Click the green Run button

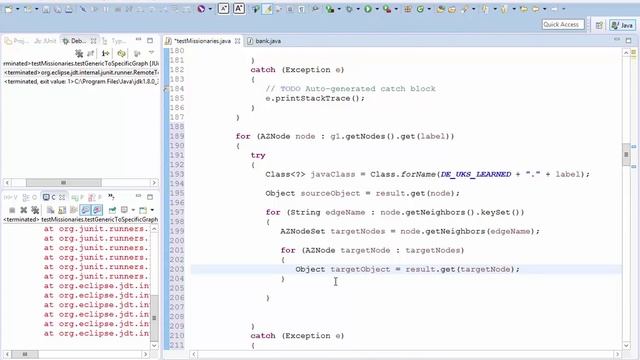click(368, 9)
